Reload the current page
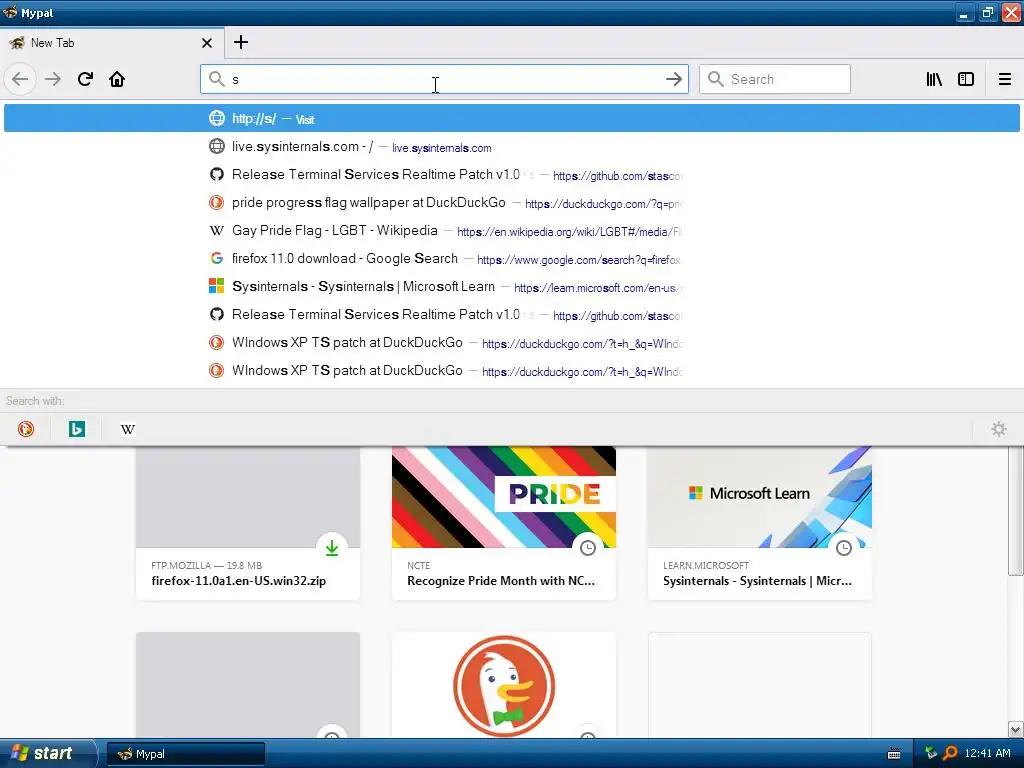This screenshot has height=768, width=1024. [x=85, y=79]
